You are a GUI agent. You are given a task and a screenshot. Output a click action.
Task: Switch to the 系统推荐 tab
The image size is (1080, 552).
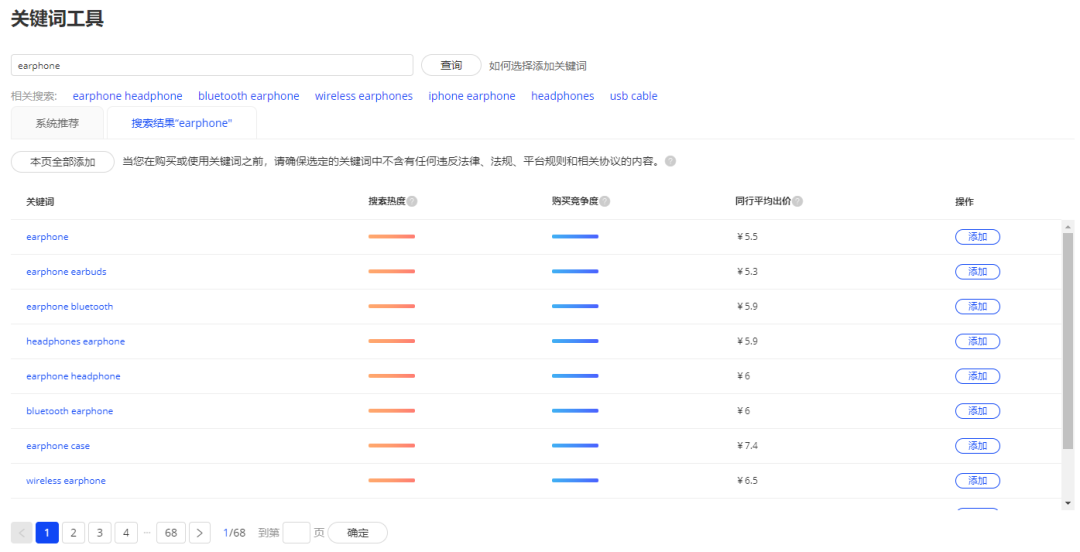tap(57, 123)
